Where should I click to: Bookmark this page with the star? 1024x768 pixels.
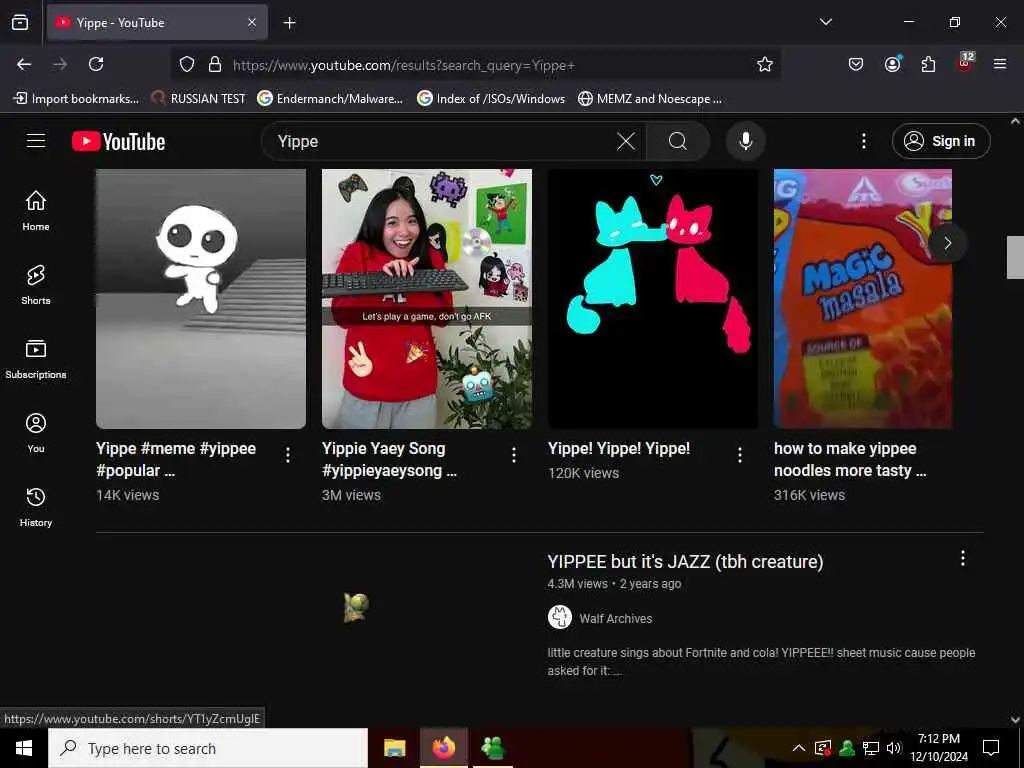pos(765,64)
